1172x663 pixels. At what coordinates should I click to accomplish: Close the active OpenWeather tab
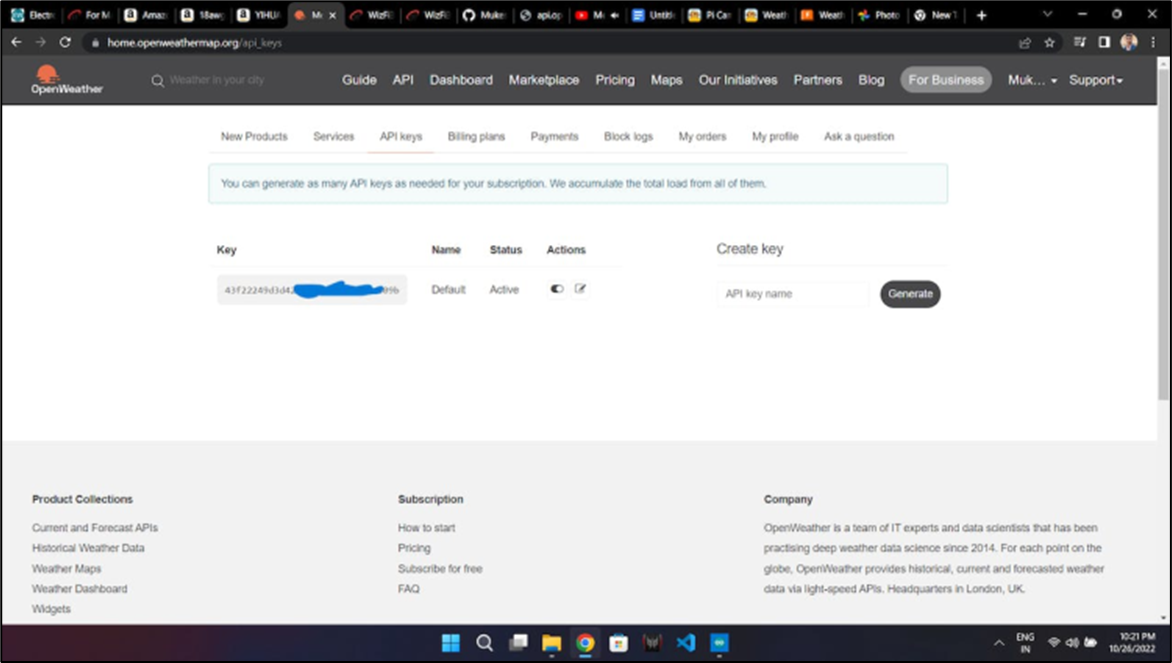coord(333,15)
